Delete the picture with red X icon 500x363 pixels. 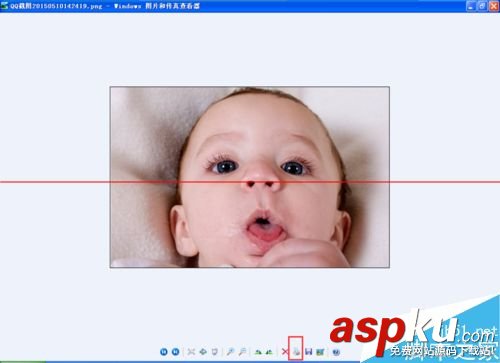284,352
